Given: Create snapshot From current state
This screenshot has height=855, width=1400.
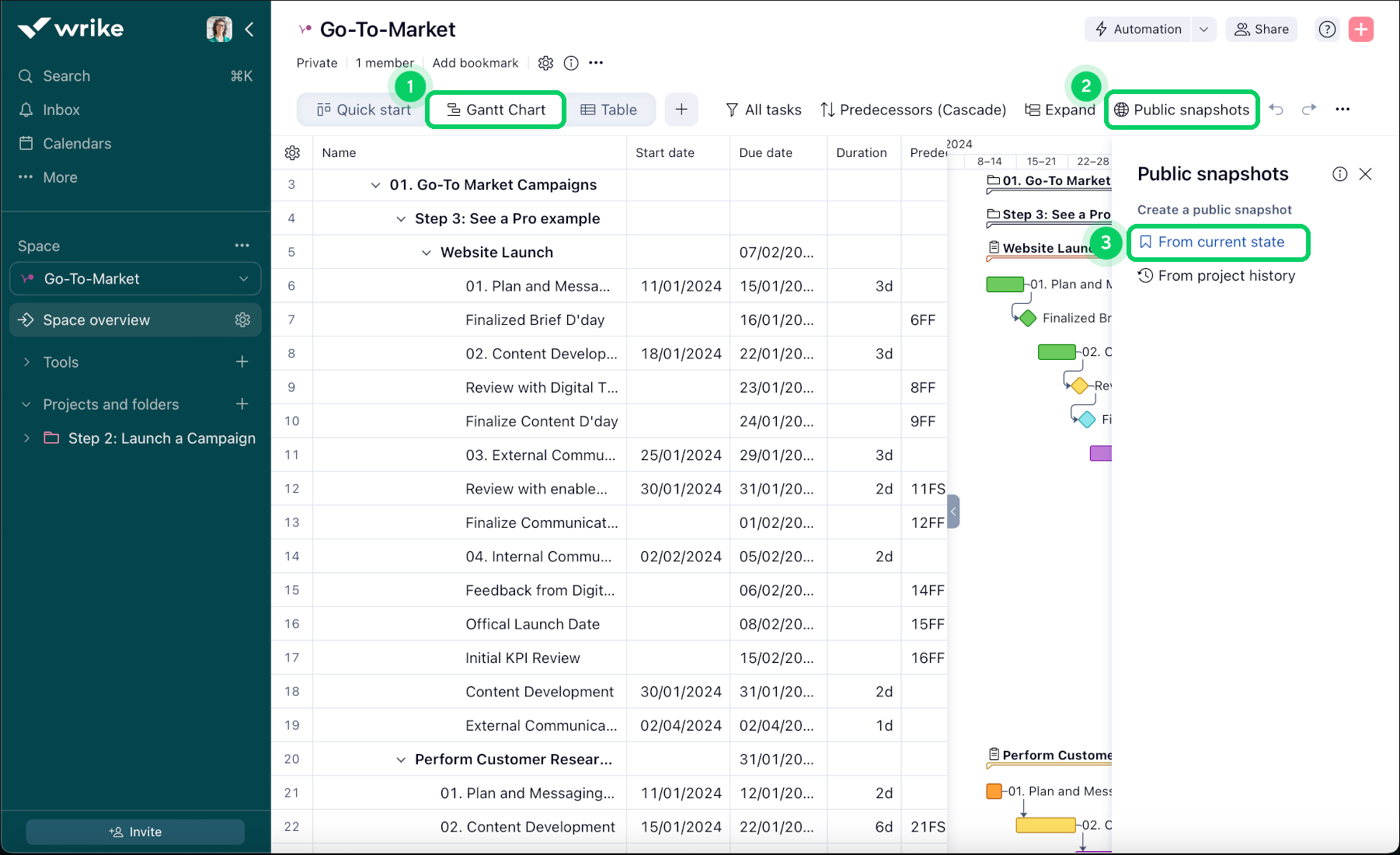Looking at the screenshot, I should point(1220,243).
